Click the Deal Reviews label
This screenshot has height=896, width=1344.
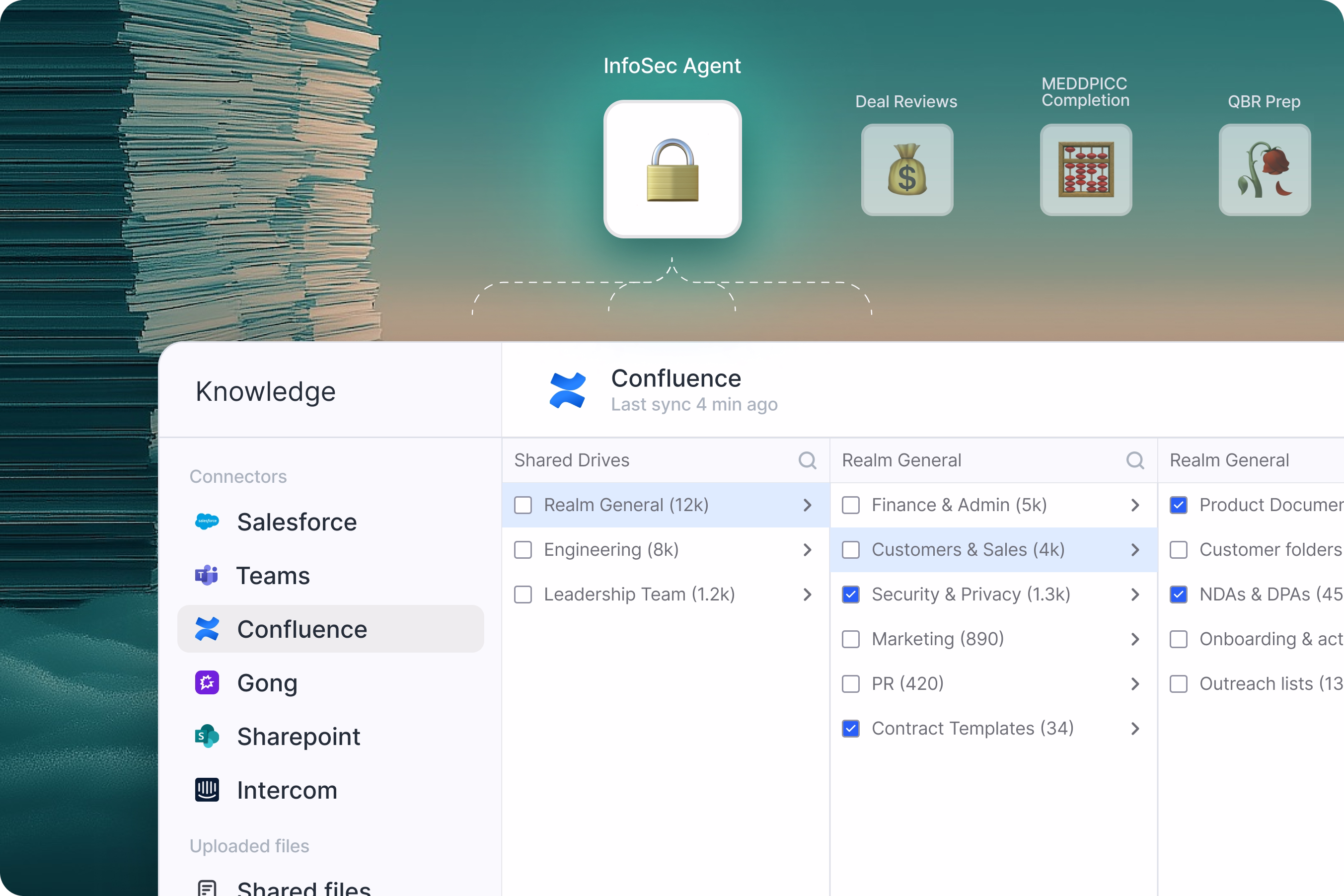[906, 101]
